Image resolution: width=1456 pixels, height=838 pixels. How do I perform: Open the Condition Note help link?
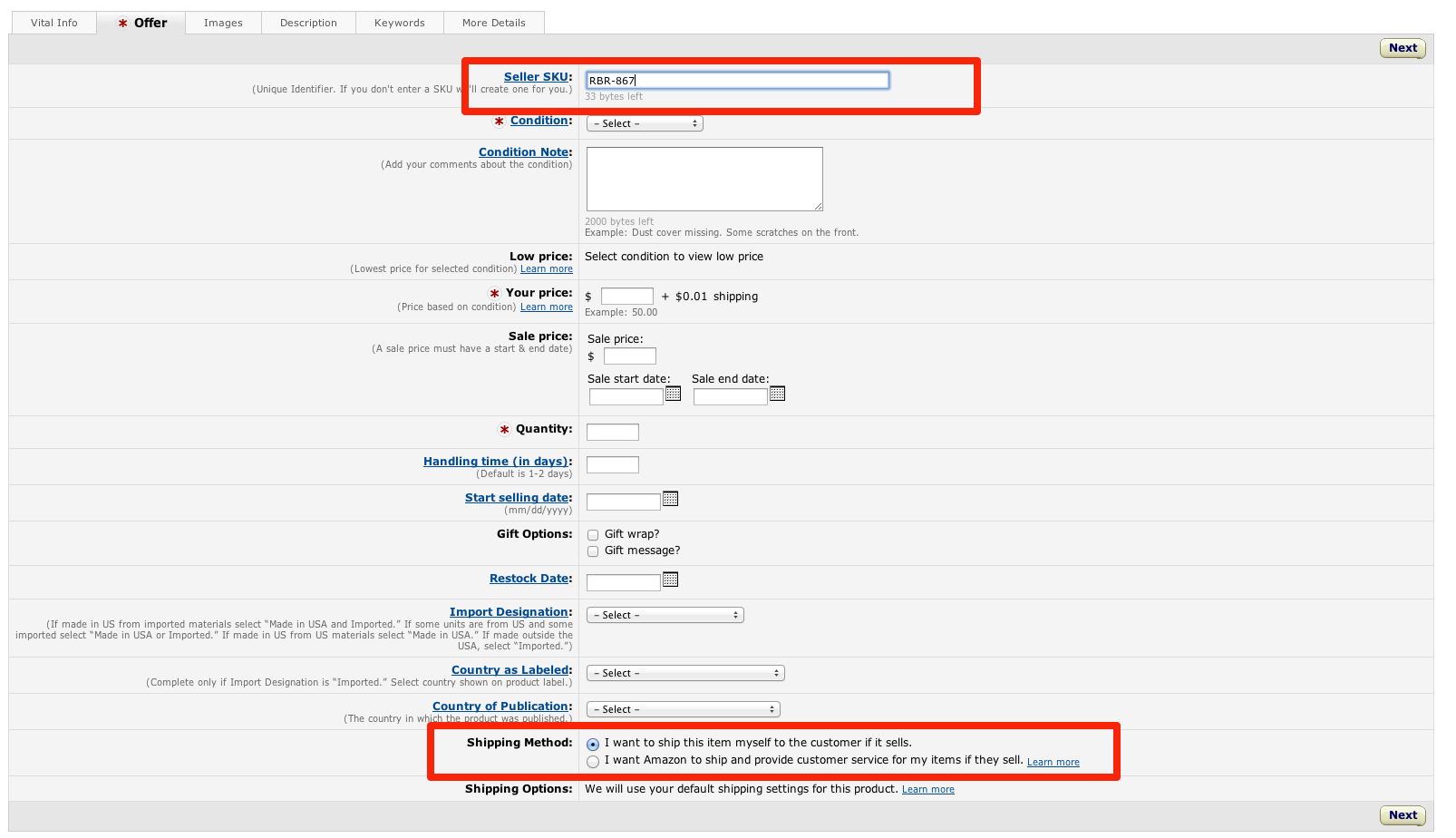pos(523,152)
